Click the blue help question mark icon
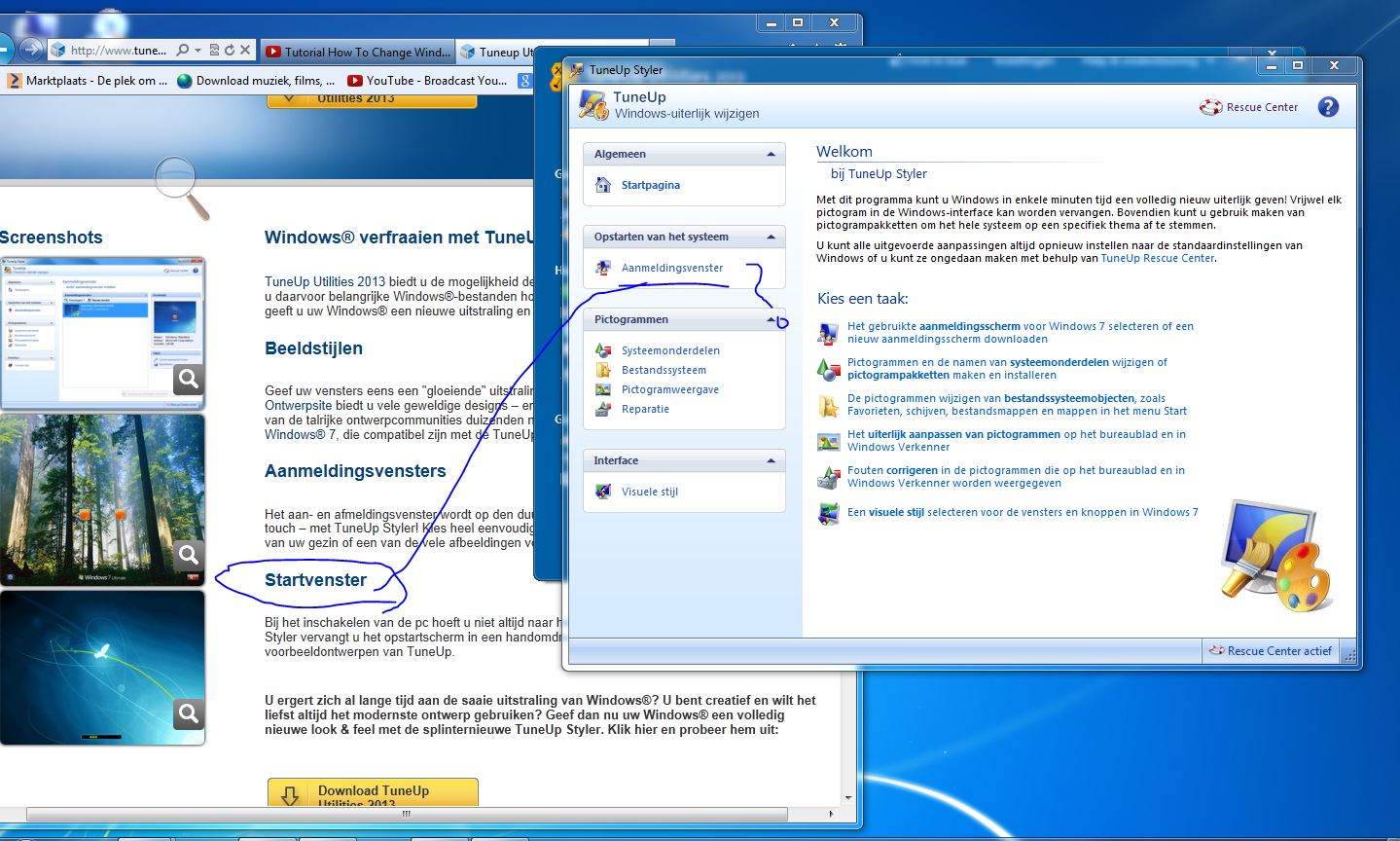 coord(1328,107)
